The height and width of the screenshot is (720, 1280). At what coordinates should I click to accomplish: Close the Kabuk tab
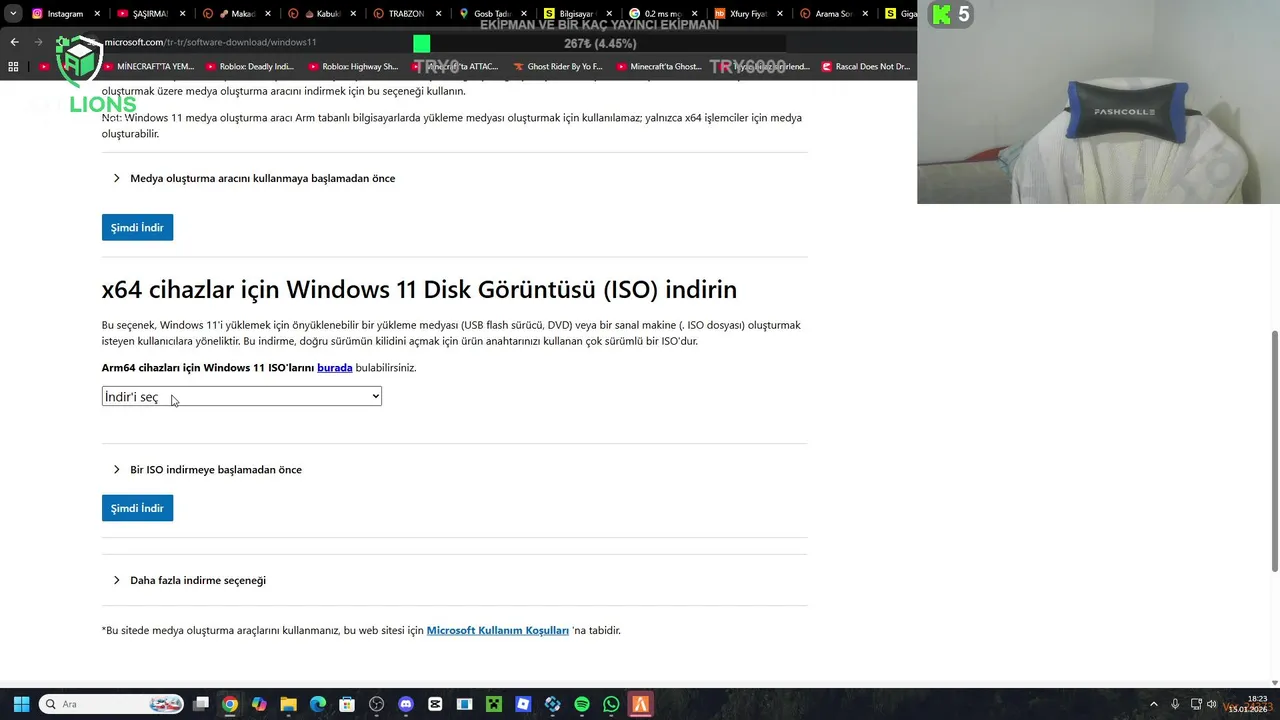click(x=352, y=14)
